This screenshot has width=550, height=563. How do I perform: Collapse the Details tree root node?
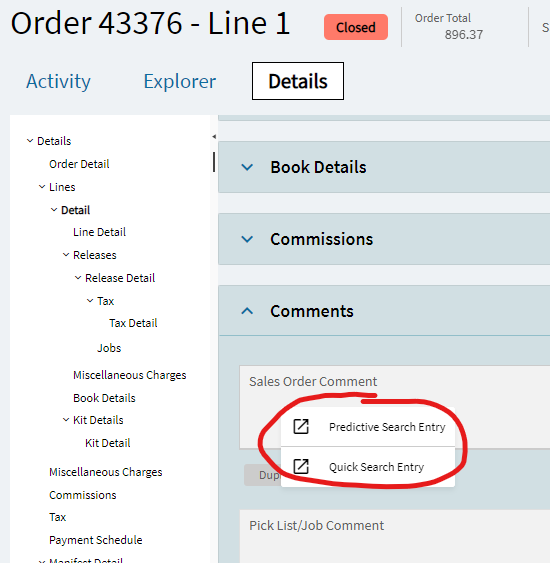coord(30,141)
